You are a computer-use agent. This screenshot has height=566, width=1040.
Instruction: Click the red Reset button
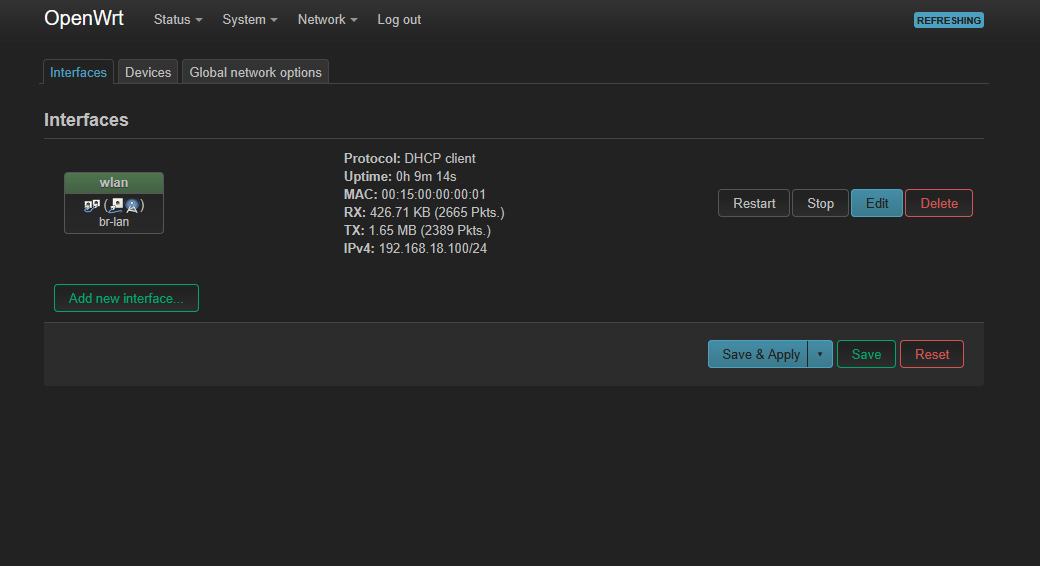click(x=932, y=354)
